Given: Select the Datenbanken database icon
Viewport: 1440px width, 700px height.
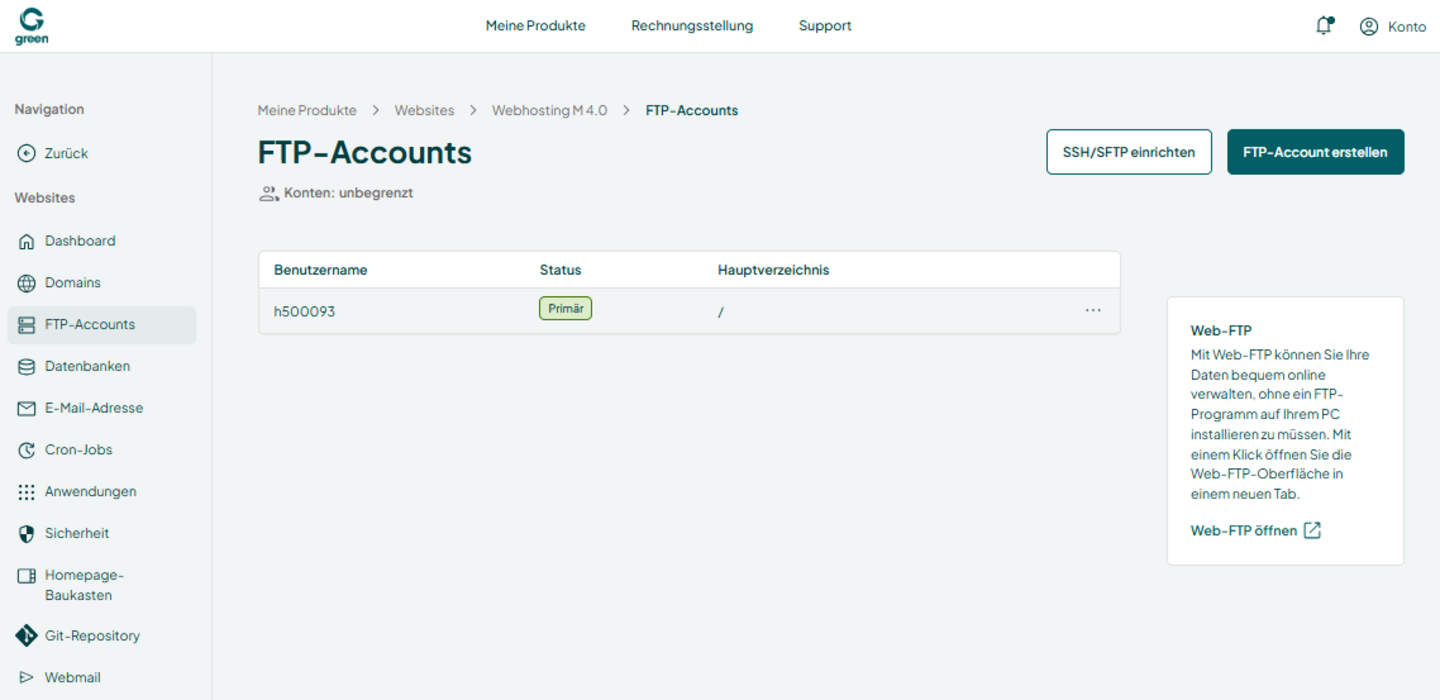Looking at the screenshot, I should click(27, 367).
